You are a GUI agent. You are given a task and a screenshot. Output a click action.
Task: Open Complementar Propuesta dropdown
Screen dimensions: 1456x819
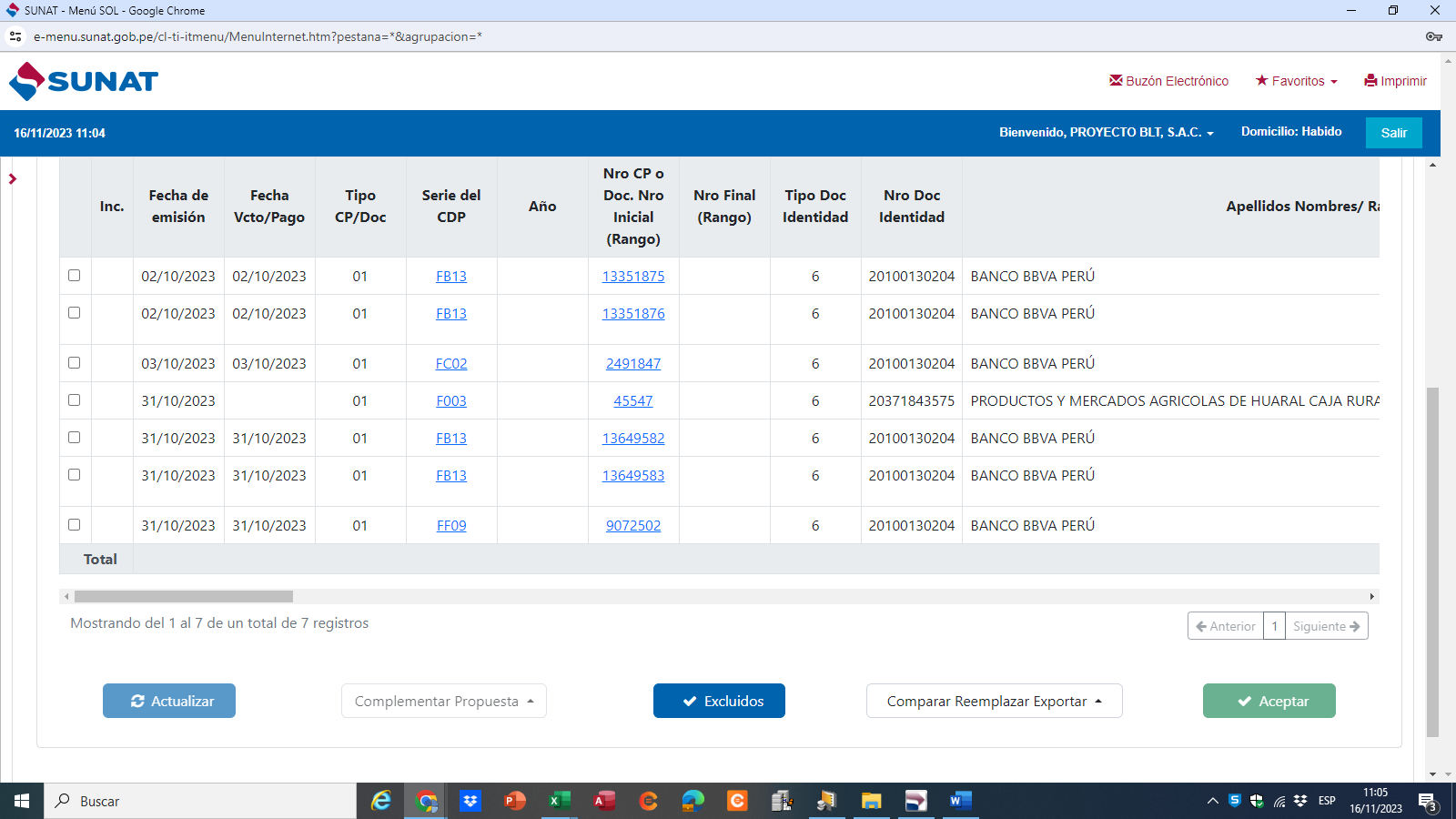(444, 702)
